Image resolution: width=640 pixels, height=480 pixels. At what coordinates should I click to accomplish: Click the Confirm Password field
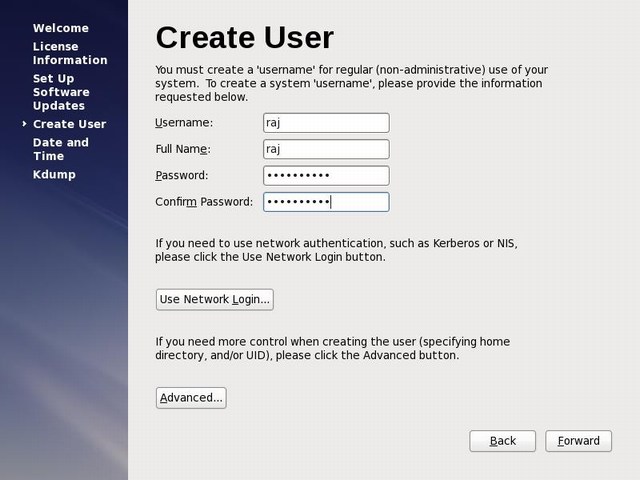tap(326, 202)
